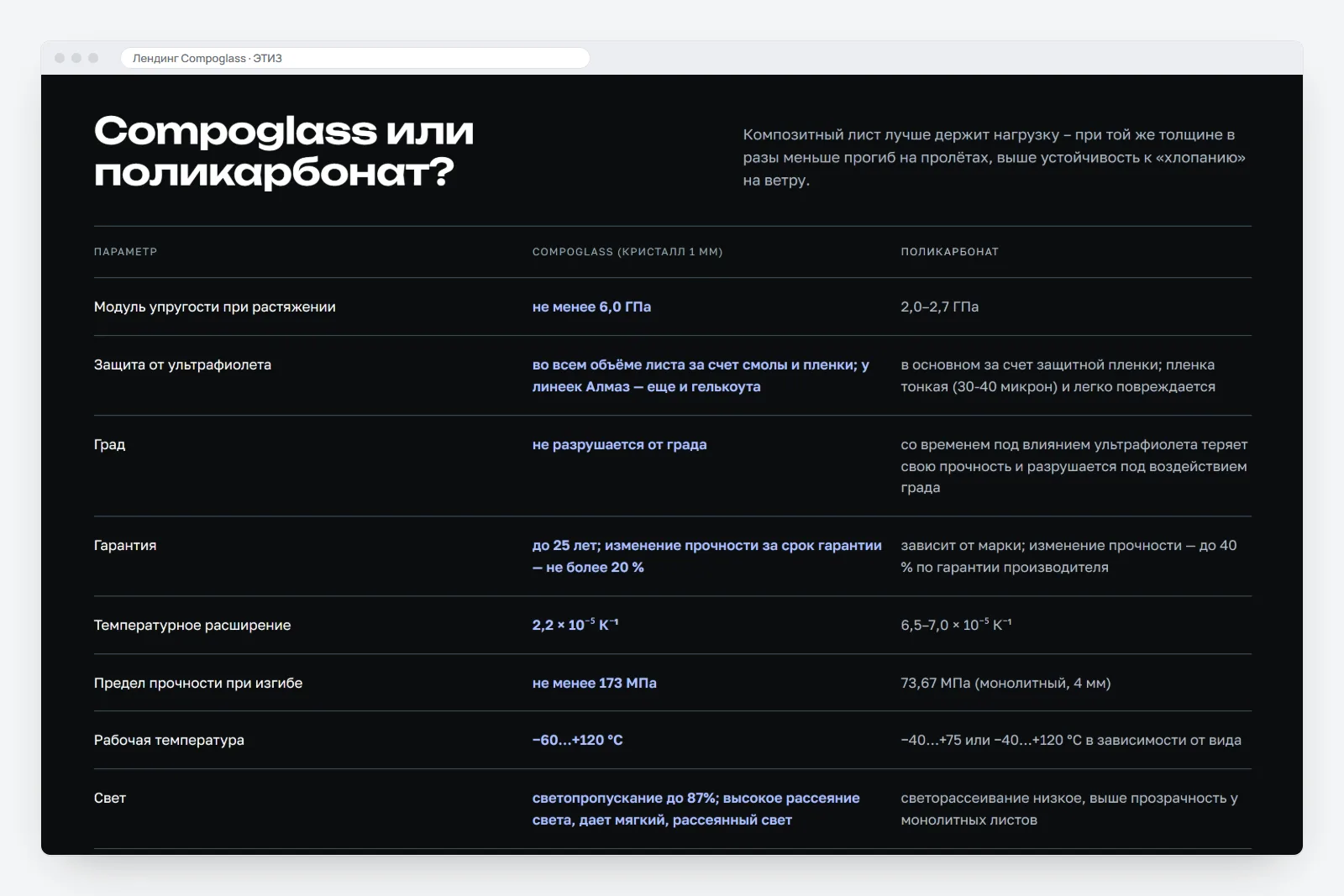
Task: Click the column header 'ПАРАМЕТР'
Action: (x=125, y=252)
